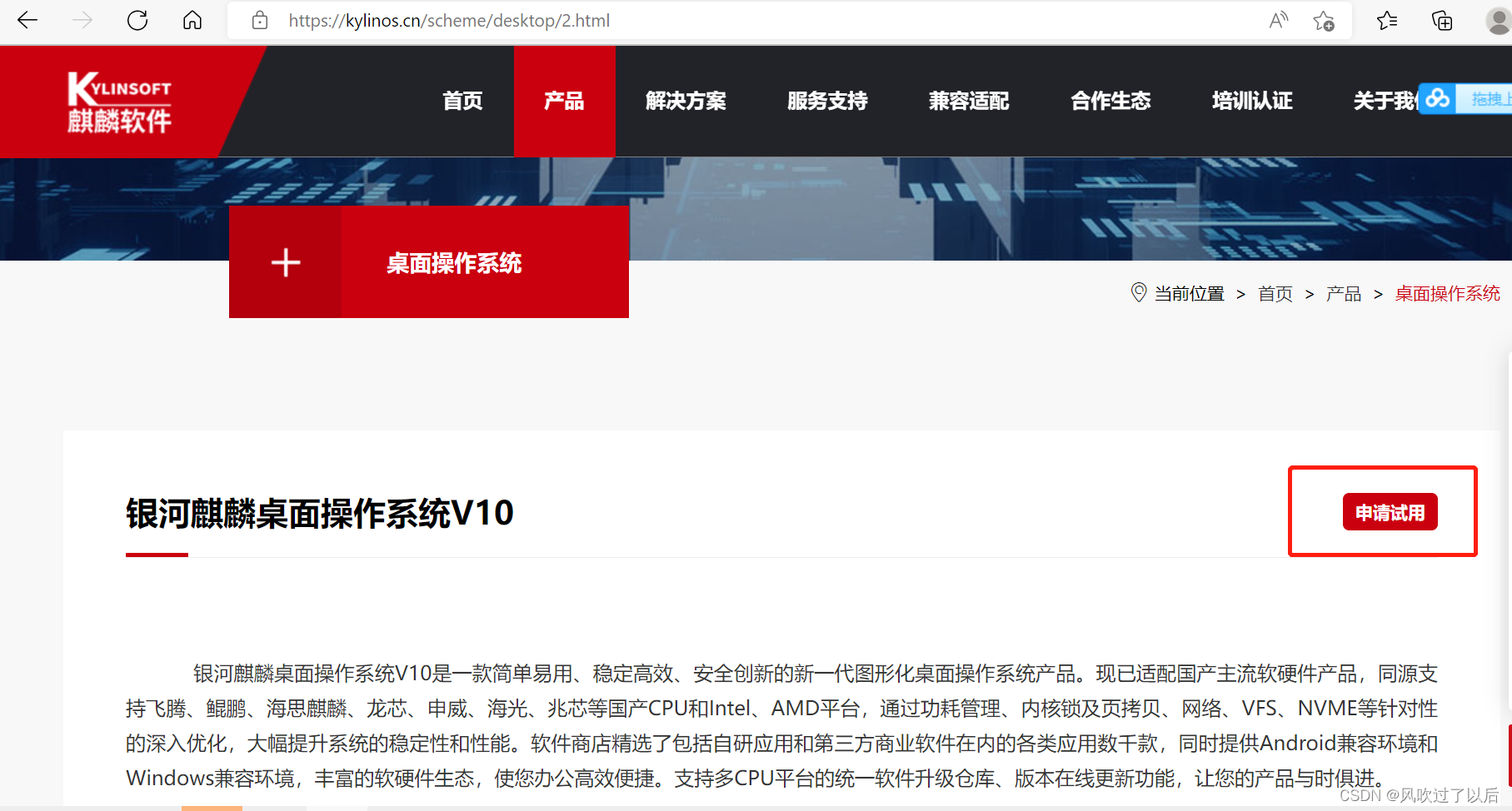Open the 兼容适配 menu item

[969, 101]
